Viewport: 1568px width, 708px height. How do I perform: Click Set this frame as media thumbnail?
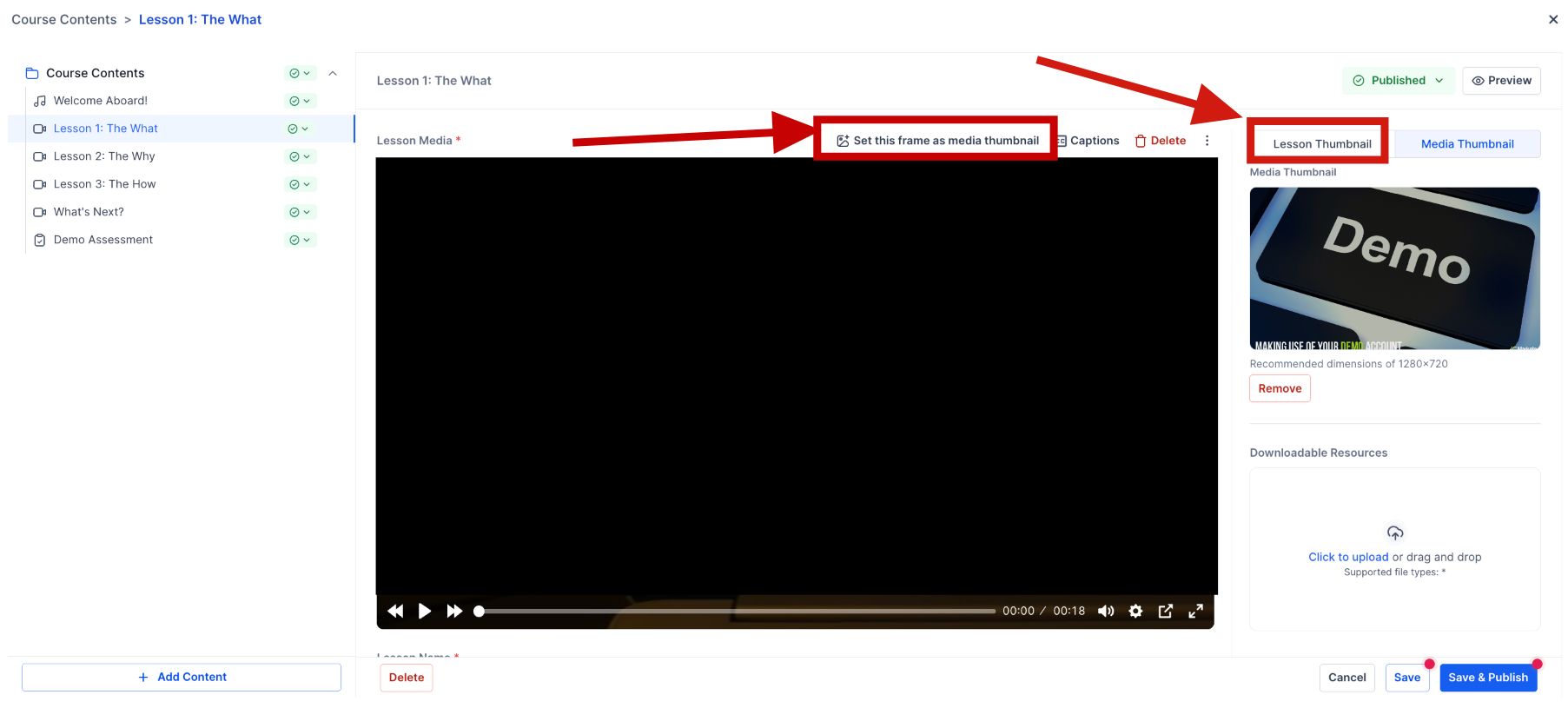[937, 141]
